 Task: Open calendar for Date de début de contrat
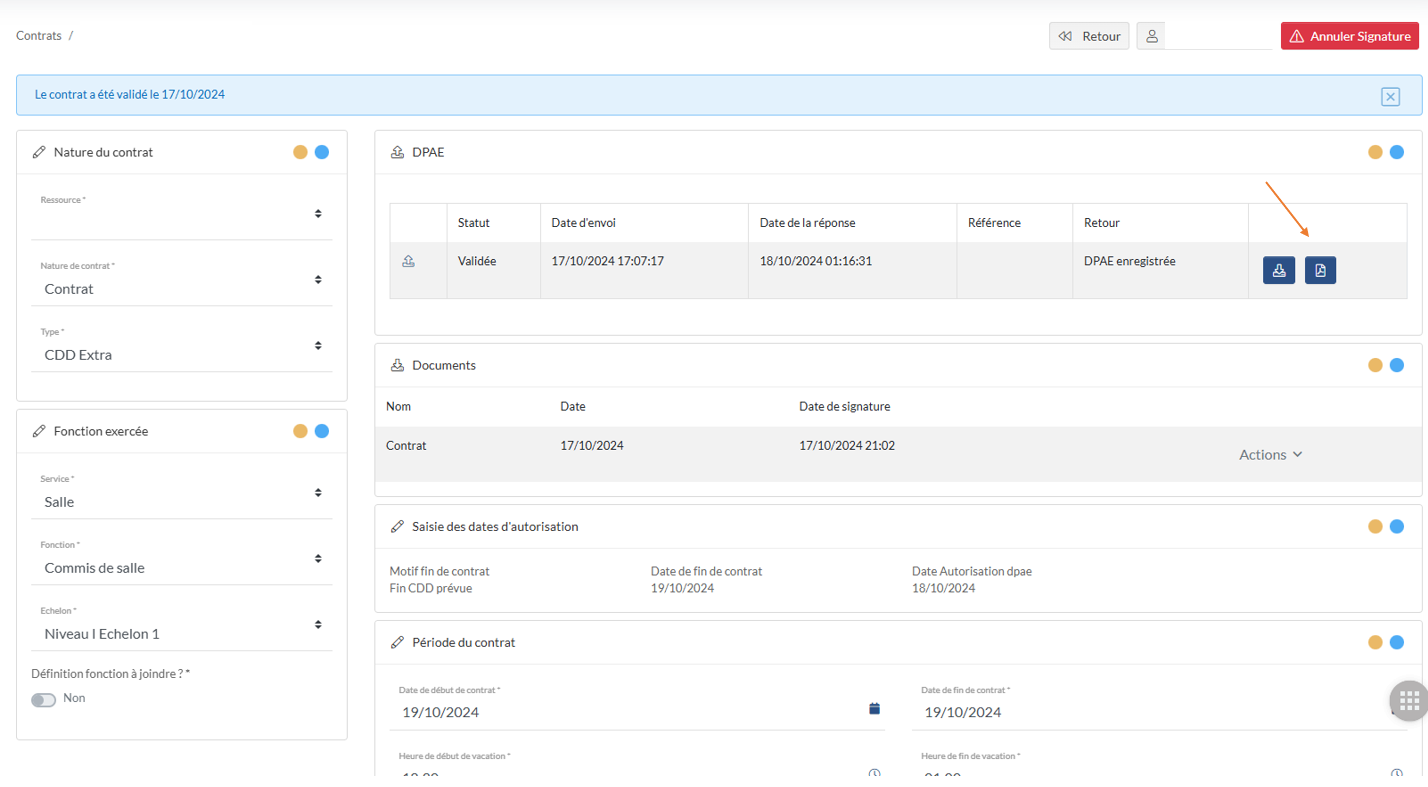pos(874,709)
